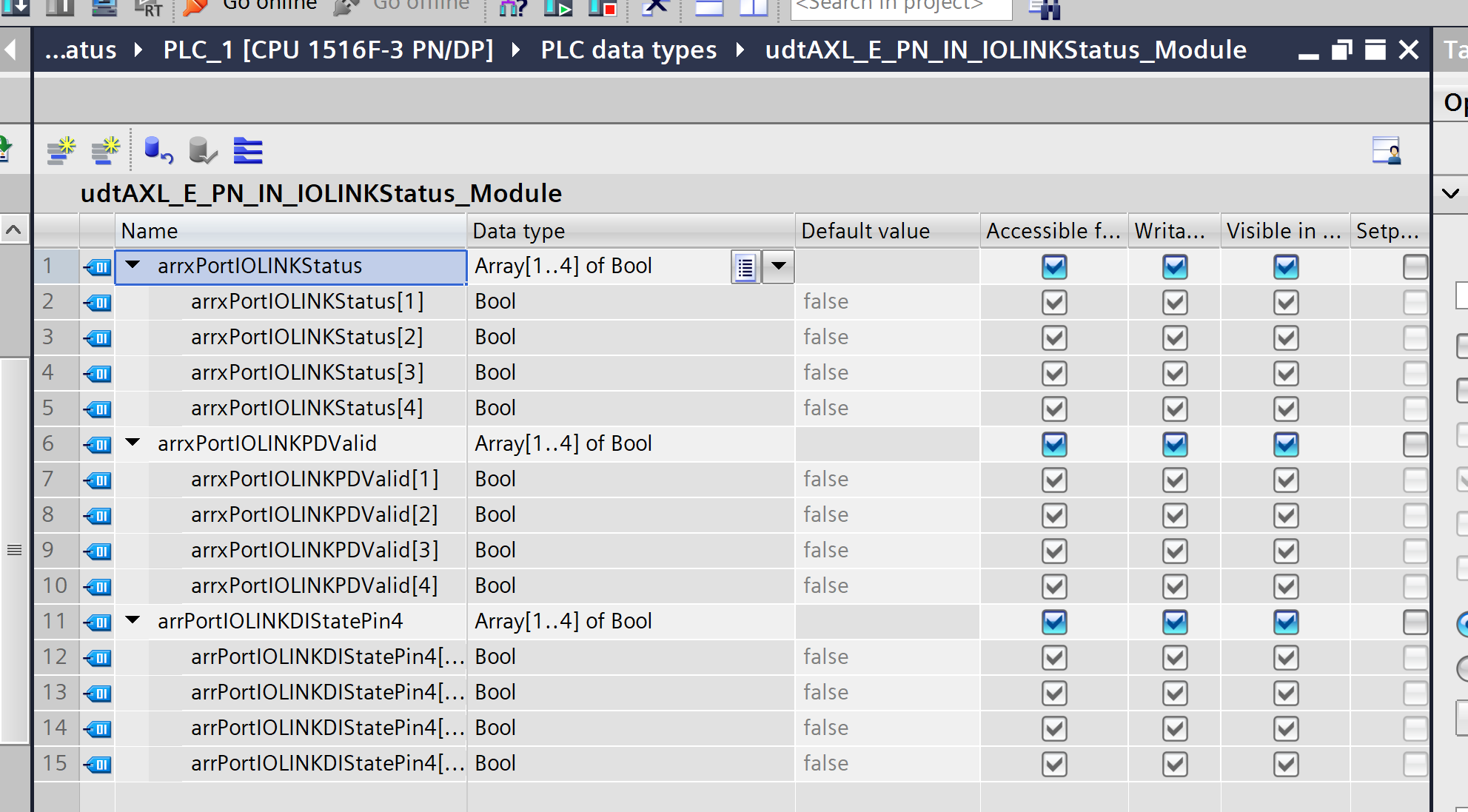Open data type dropdown for arrxPortIOLINKStatus

point(778,267)
